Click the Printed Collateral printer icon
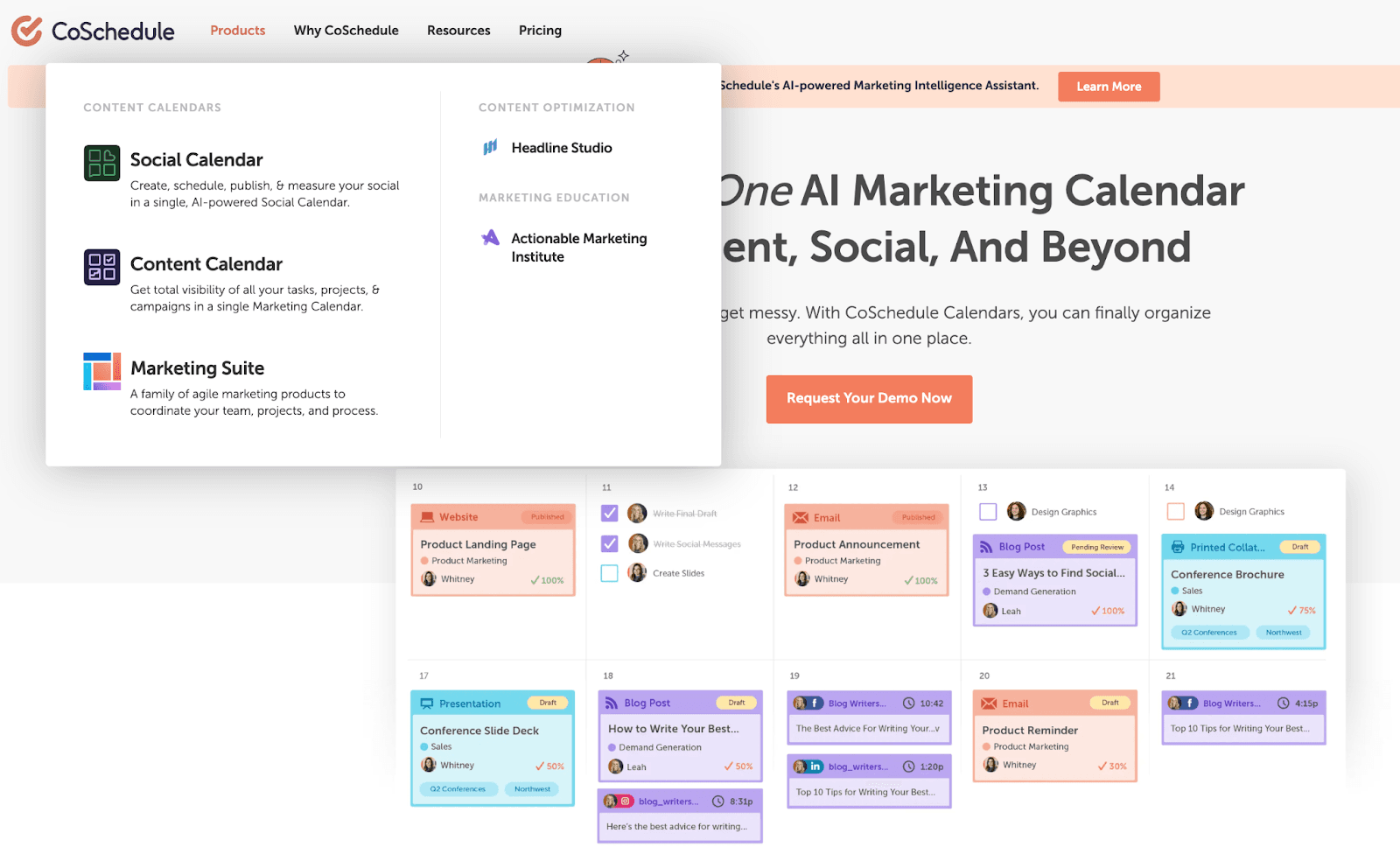 (1178, 547)
